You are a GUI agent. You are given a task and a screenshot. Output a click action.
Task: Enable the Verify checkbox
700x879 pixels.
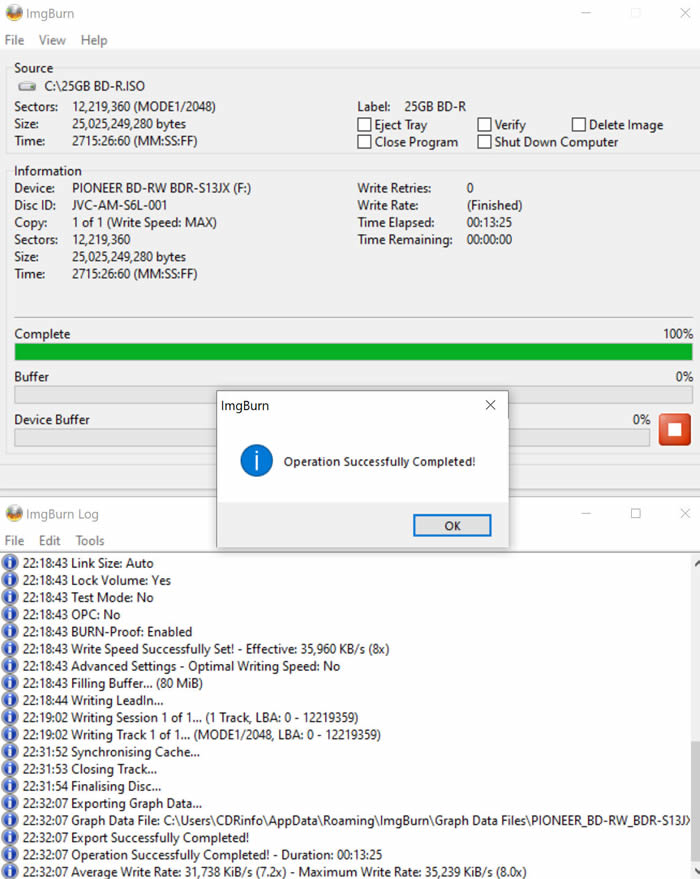484,125
